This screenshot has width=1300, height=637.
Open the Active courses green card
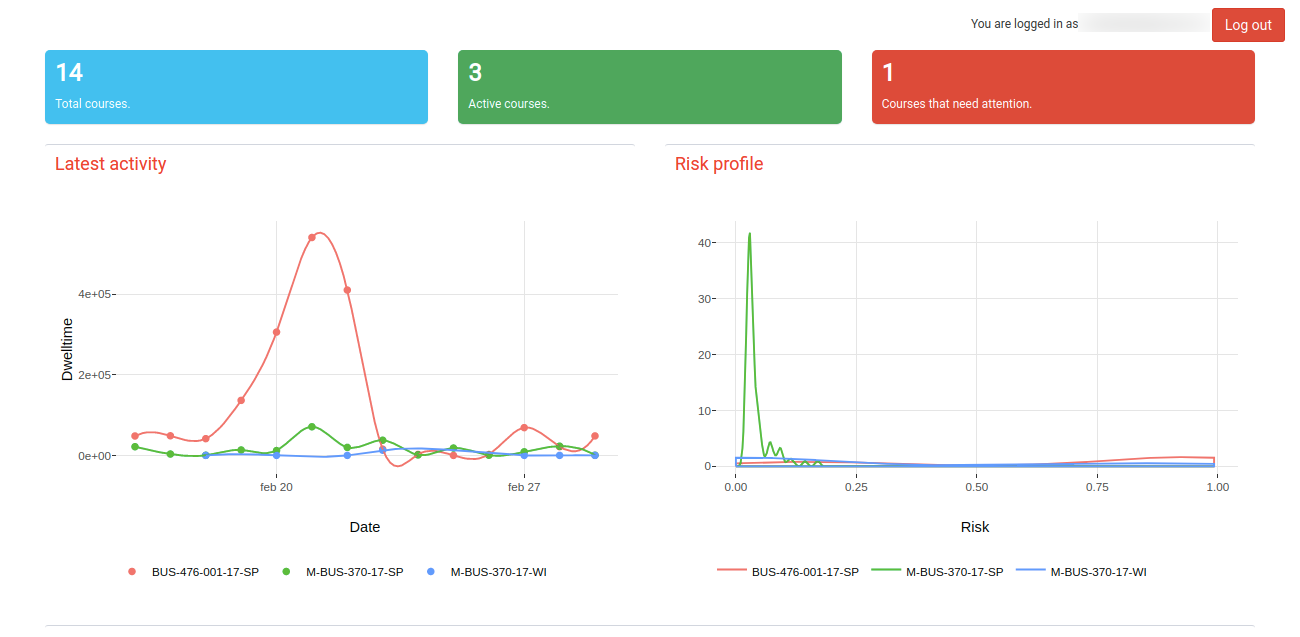coord(650,87)
